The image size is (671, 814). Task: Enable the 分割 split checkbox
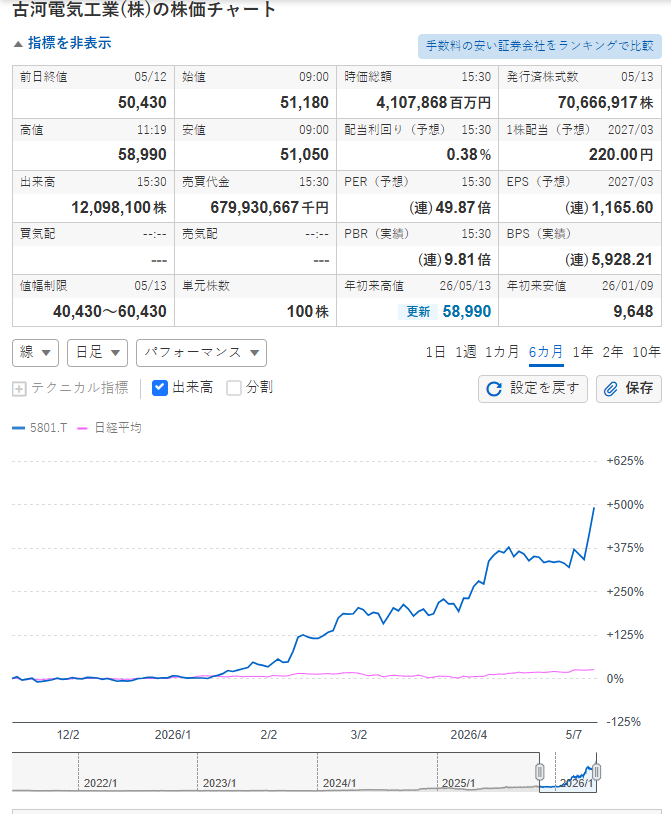point(234,388)
